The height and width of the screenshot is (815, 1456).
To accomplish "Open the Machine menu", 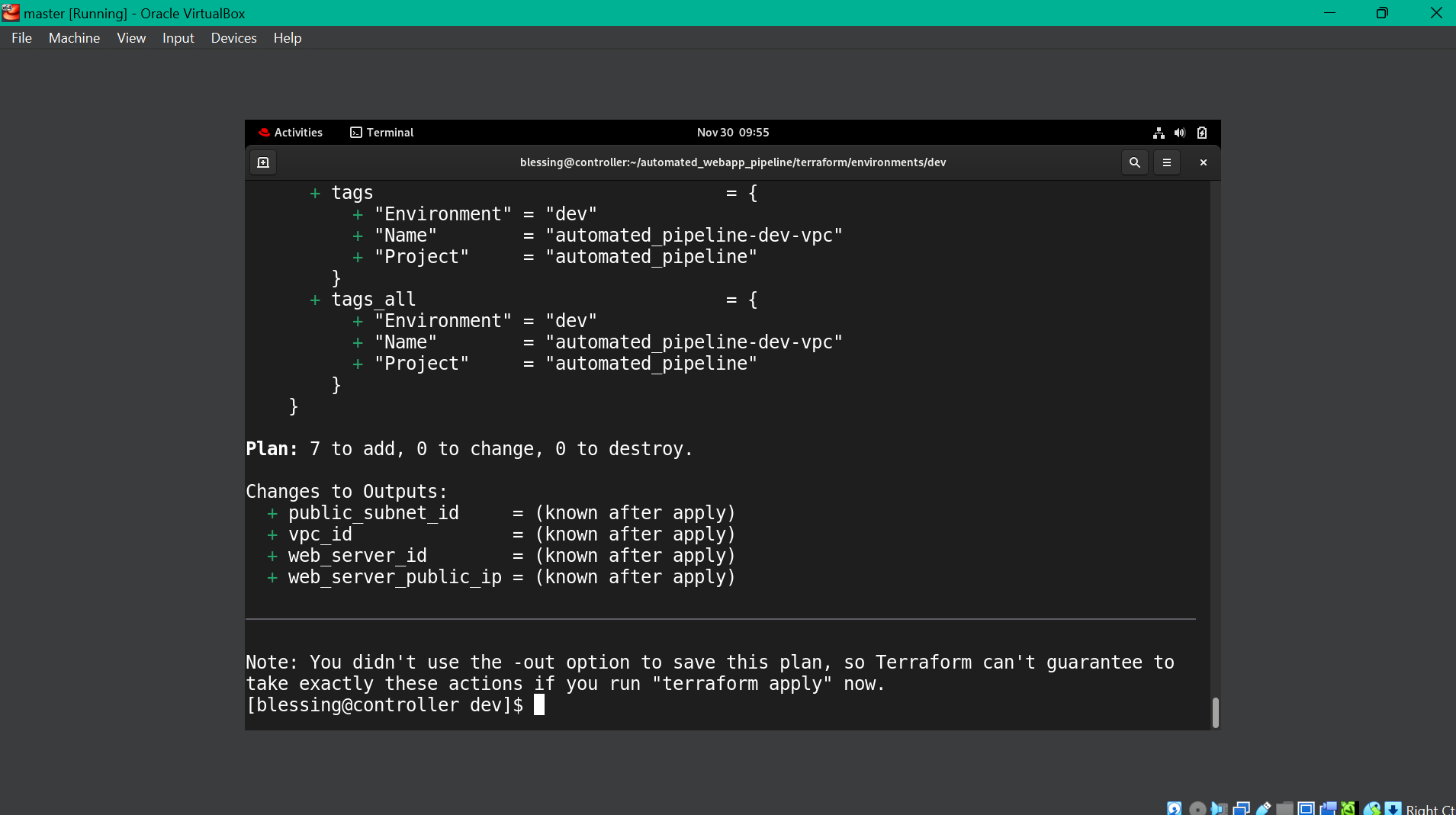I will click(74, 37).
